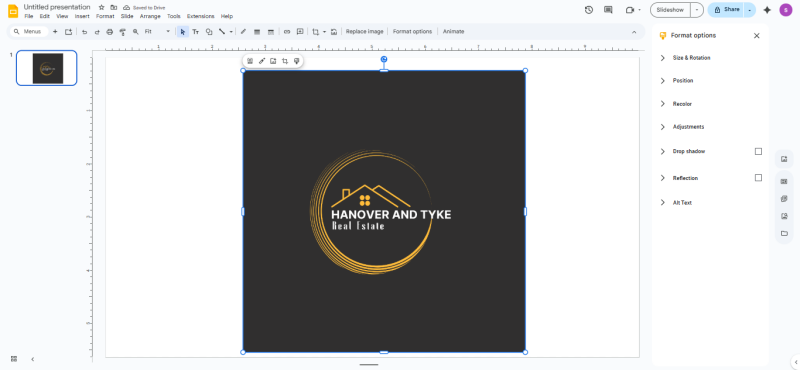Image resolution: width=800 pixels, height=370 pixels.
Task: Click the Saved to Drive cloud status
Action: (x=144, y=8)
